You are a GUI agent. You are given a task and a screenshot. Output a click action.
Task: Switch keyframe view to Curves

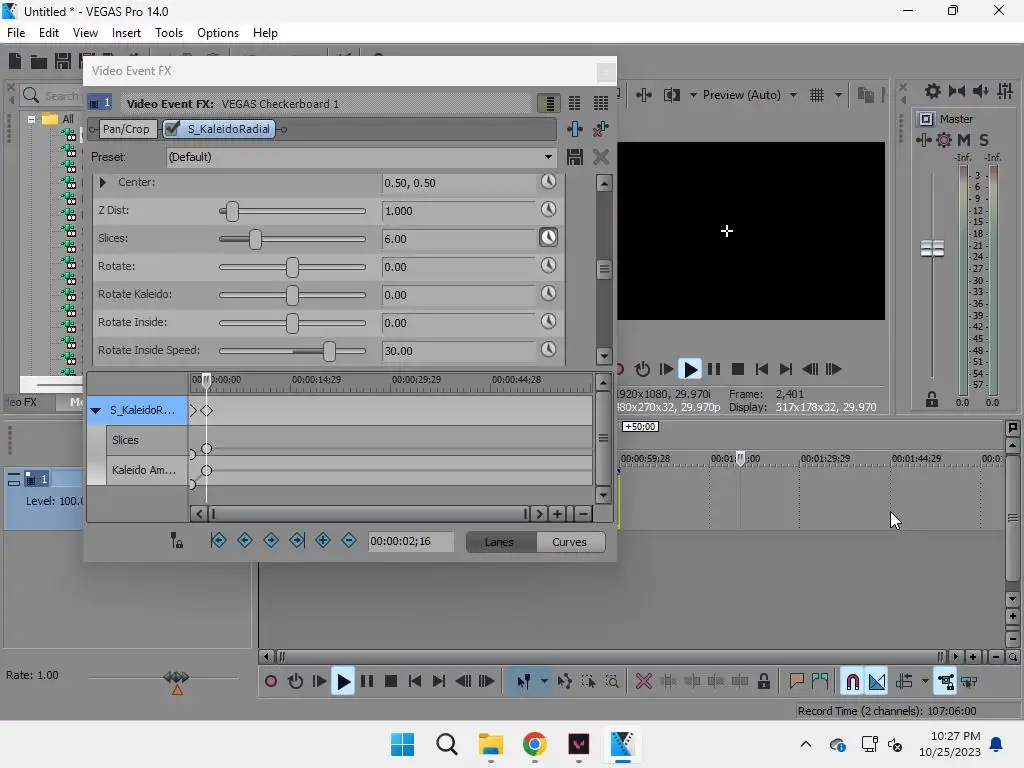coord(569,542)
